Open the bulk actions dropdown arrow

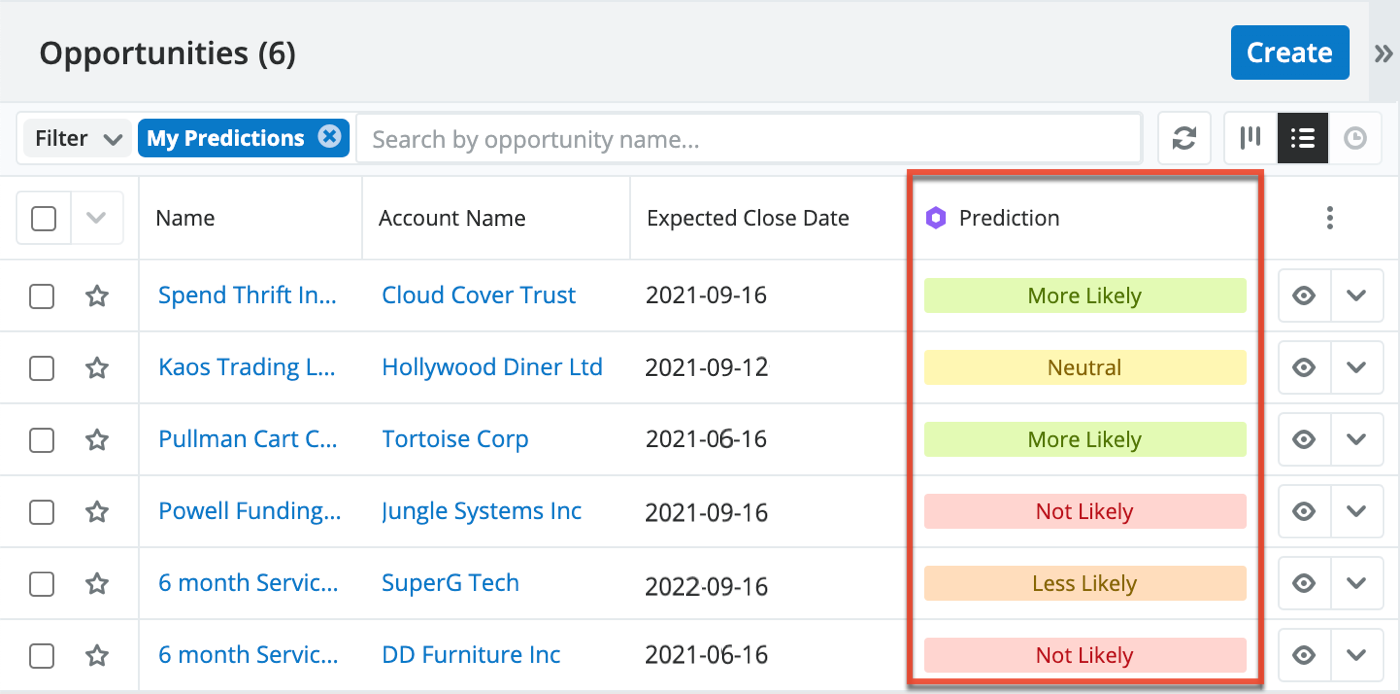click(x=97, y=218)
